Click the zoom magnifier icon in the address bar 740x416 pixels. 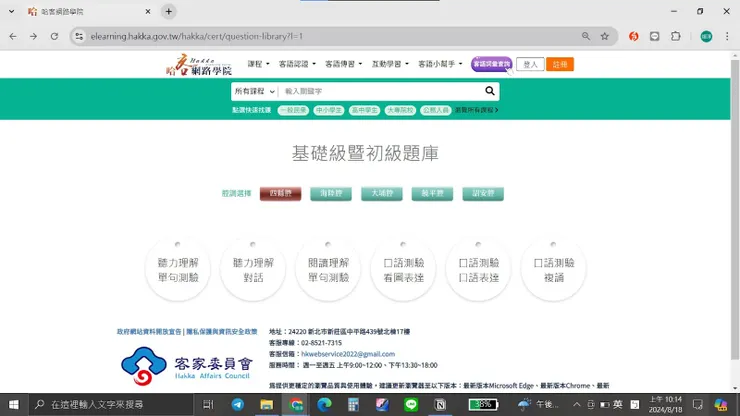pos(586,36)
